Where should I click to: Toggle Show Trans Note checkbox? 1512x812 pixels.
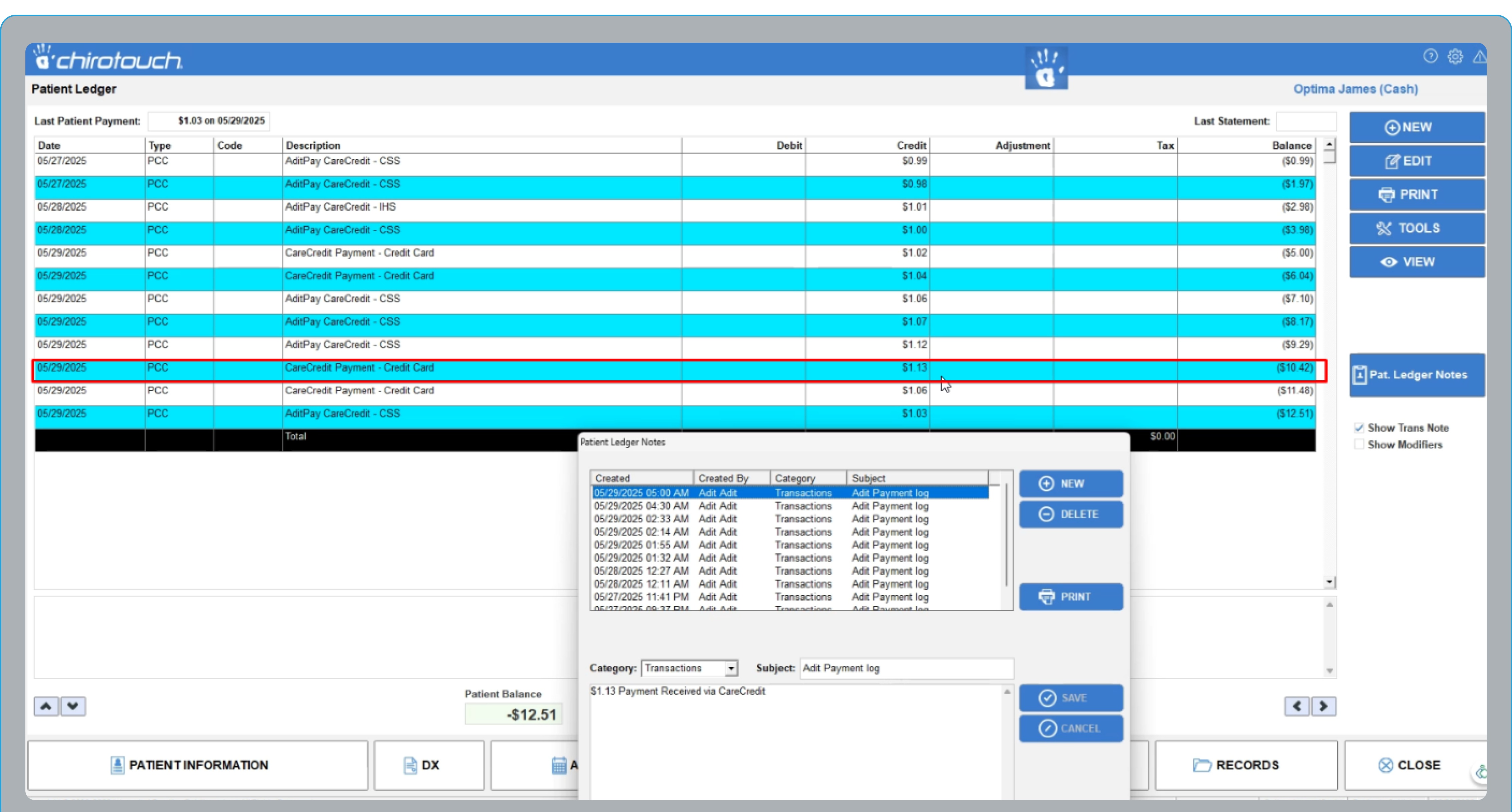point(1359,428)
